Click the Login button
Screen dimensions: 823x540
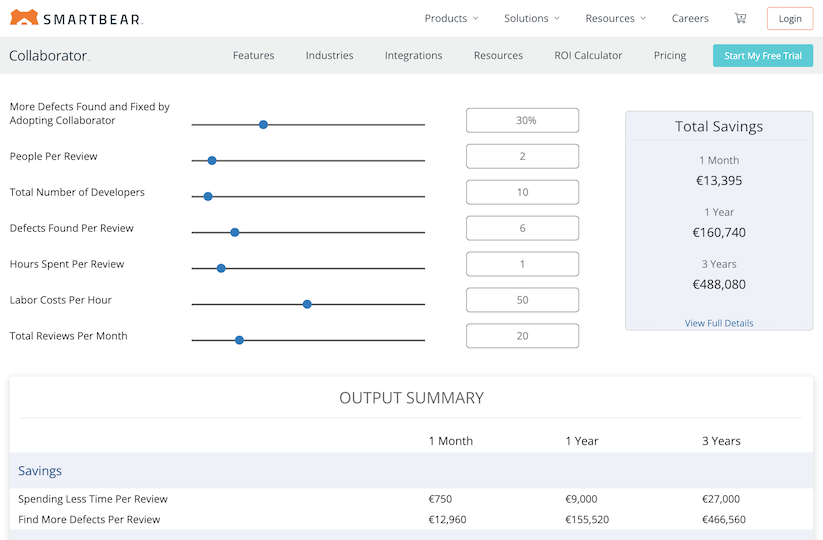click(790, 18)
